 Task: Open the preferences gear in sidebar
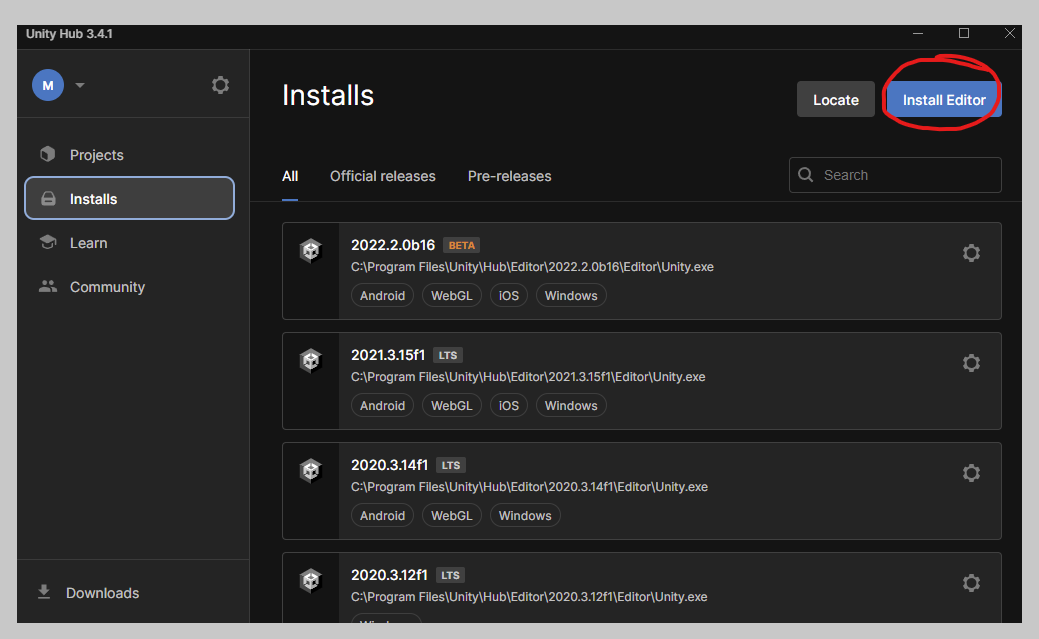click(x=220, y=85)
